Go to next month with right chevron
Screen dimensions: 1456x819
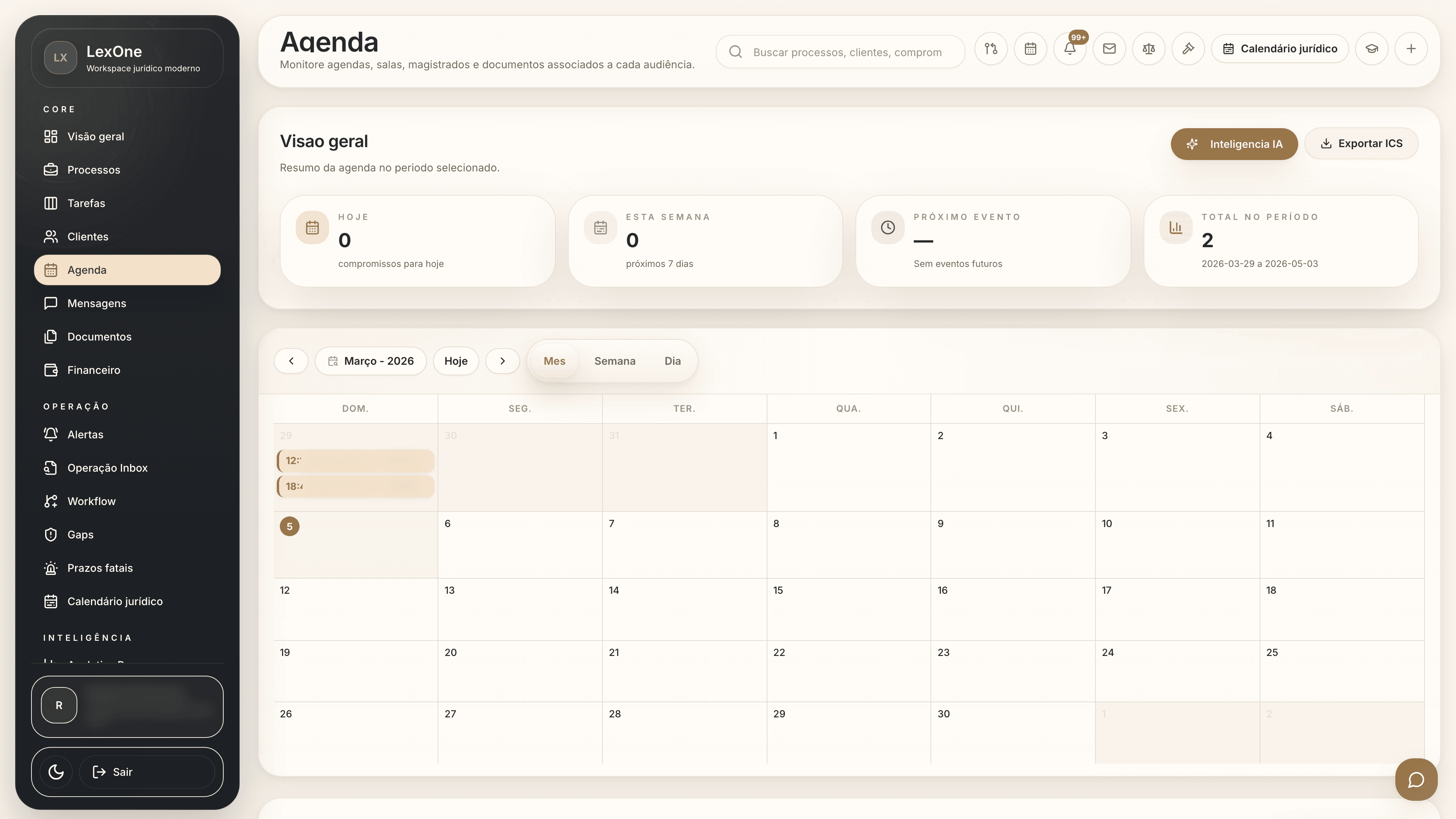502,361
